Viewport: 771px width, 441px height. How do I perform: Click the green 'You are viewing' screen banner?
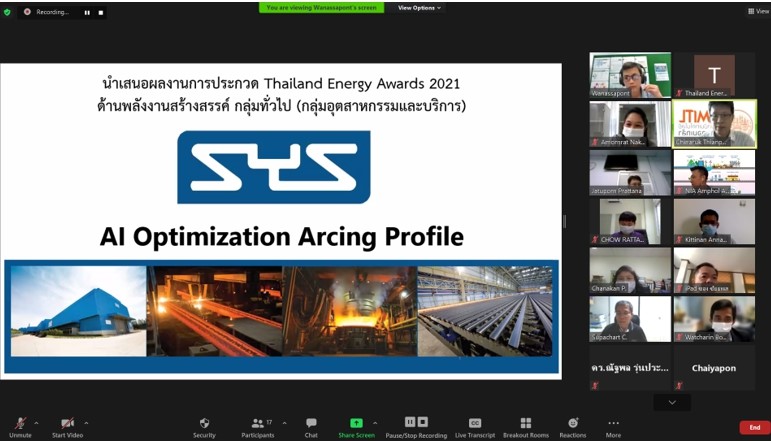pyautogui.click(x=322, y=8)
